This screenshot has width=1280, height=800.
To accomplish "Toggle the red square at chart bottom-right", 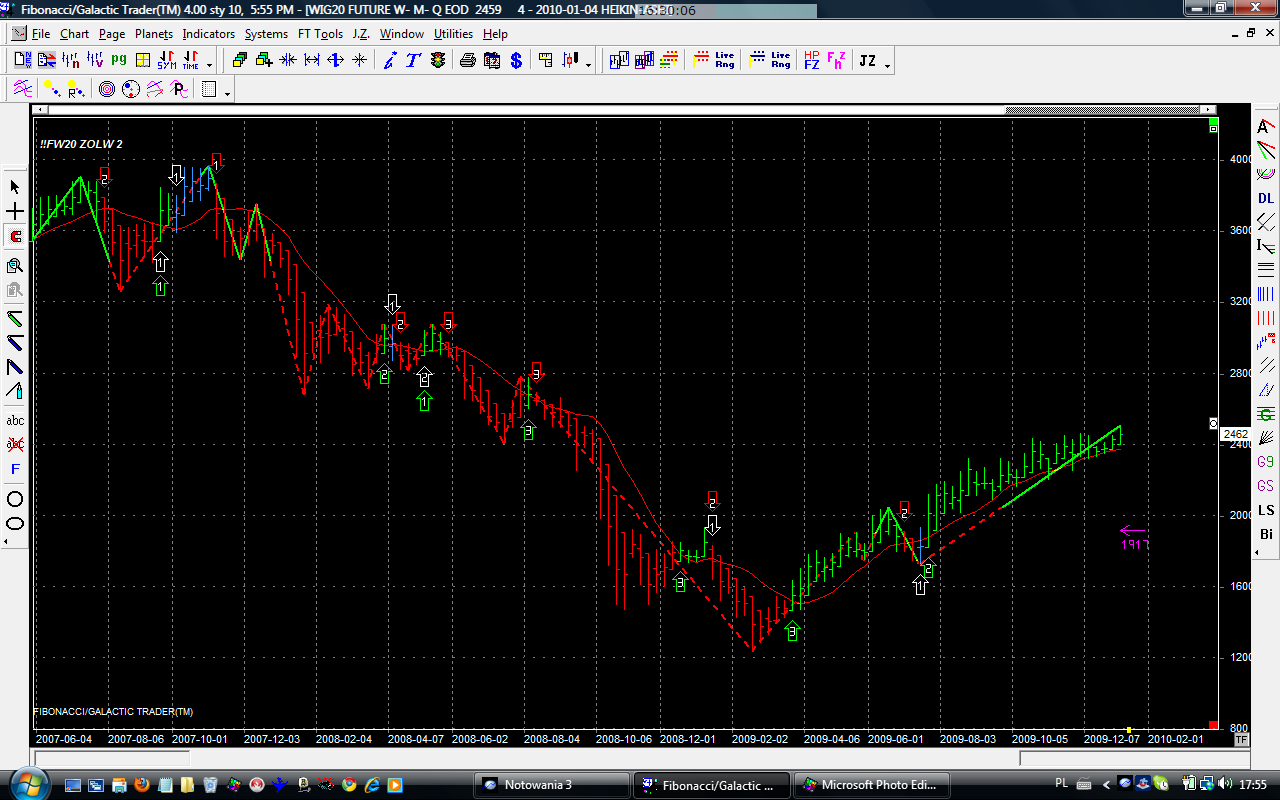I will tap(1213, 725).
